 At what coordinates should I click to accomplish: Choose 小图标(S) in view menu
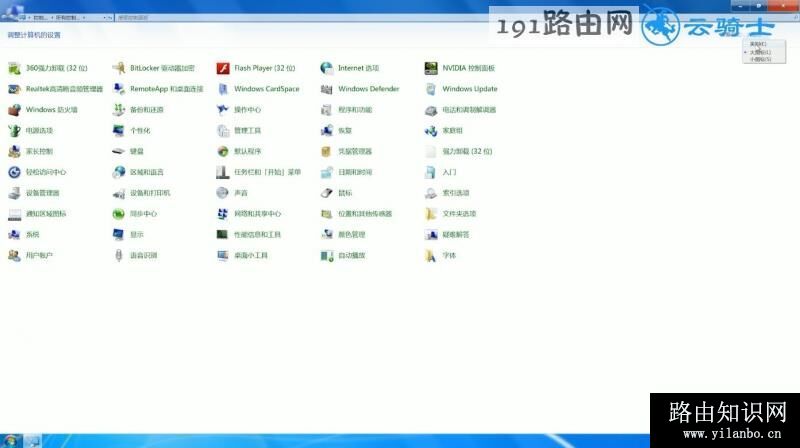(x=764, y=59)
